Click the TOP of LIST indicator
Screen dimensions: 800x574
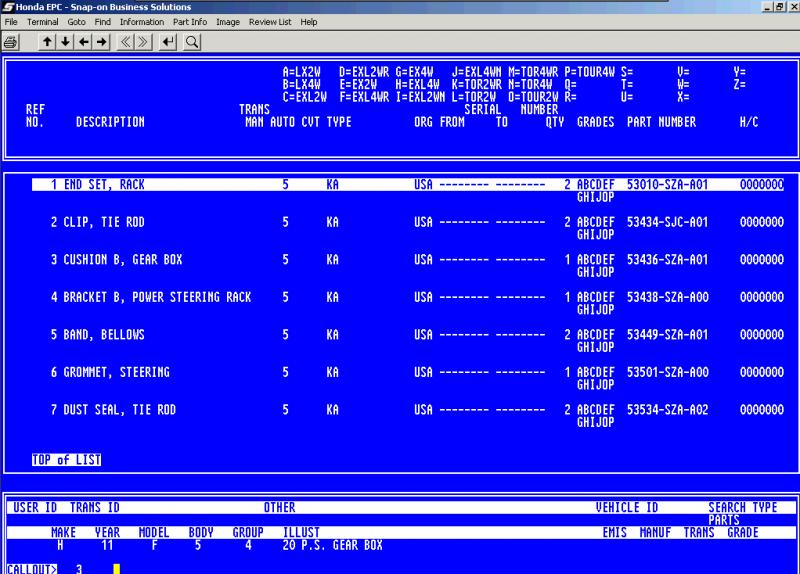tap(66, 460)
